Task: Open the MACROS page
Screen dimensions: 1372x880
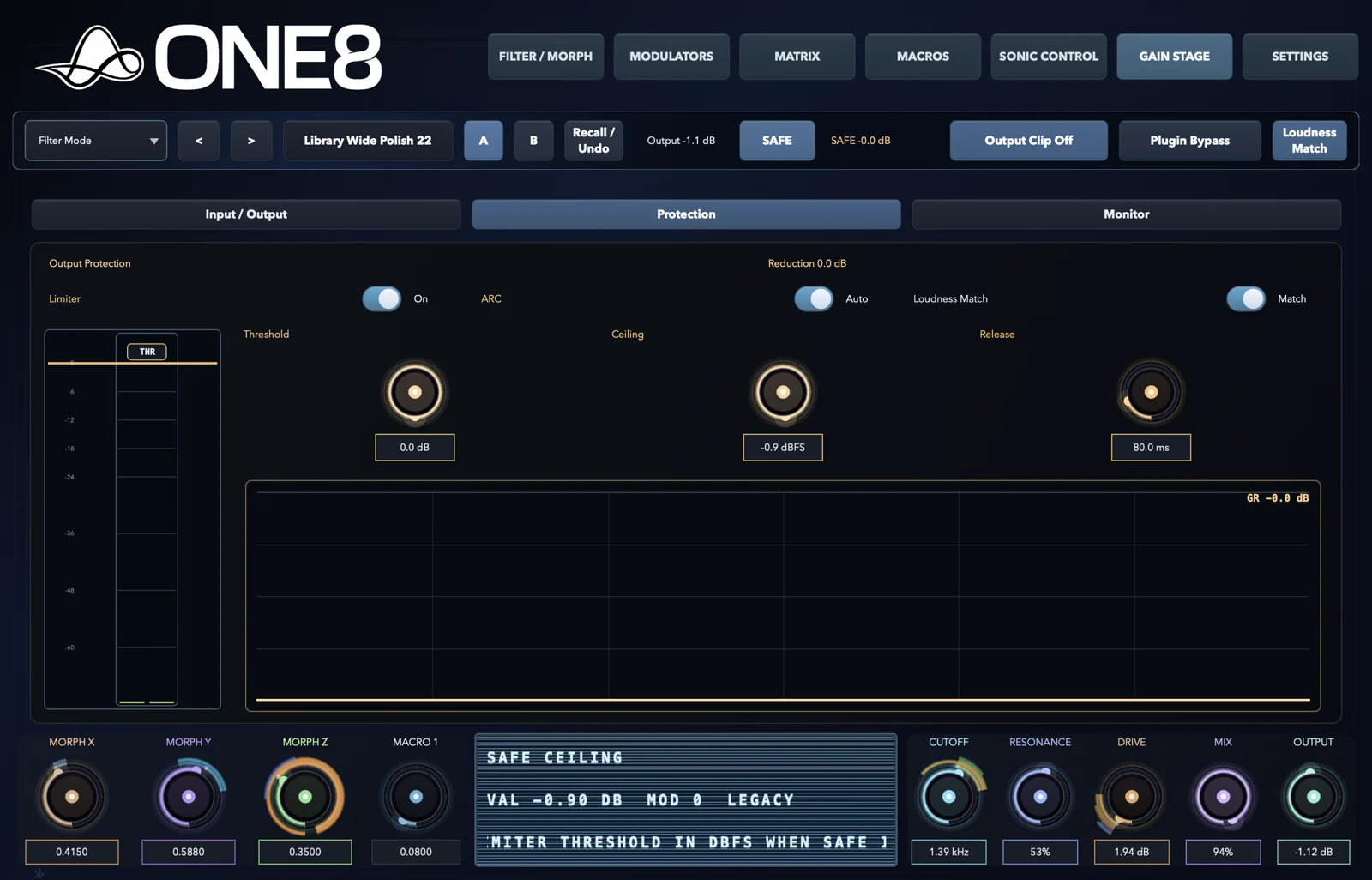Action: click(x=923, y=57)
